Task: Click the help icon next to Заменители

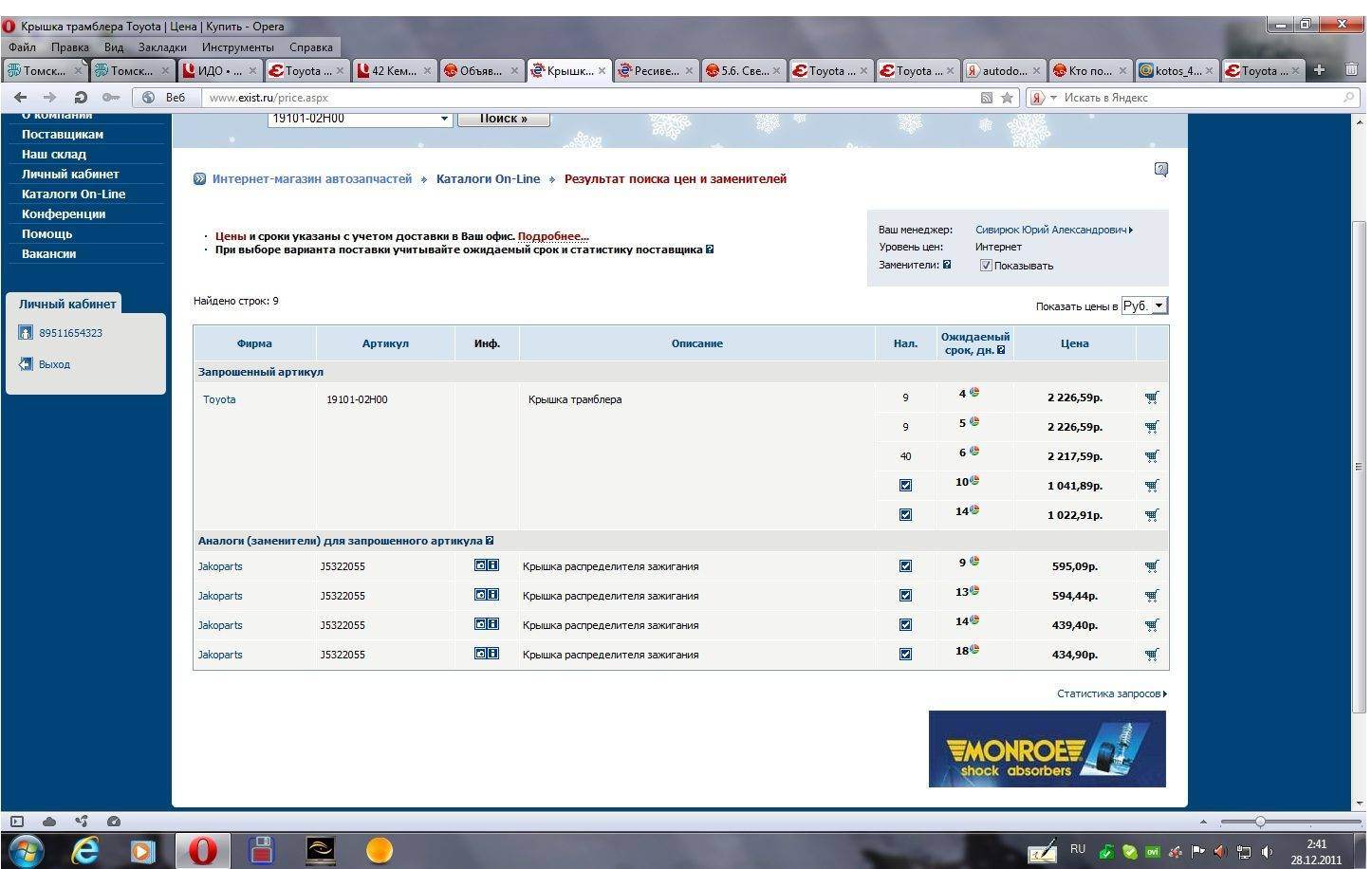Action: (946, 265)
